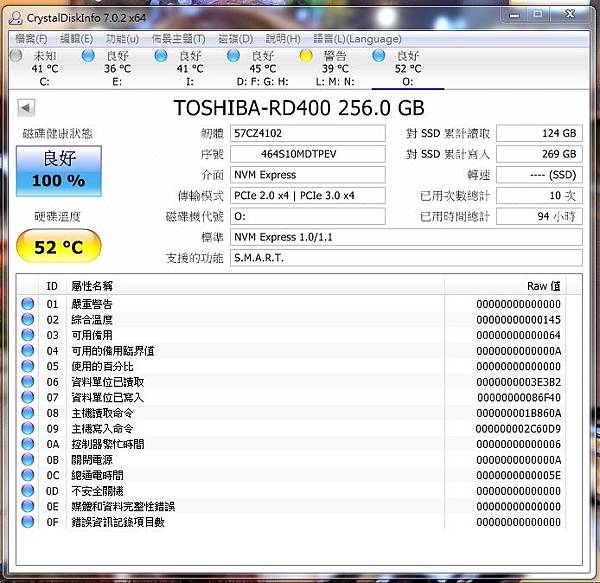Click the drive letter field O:

(x=308, y=216)
